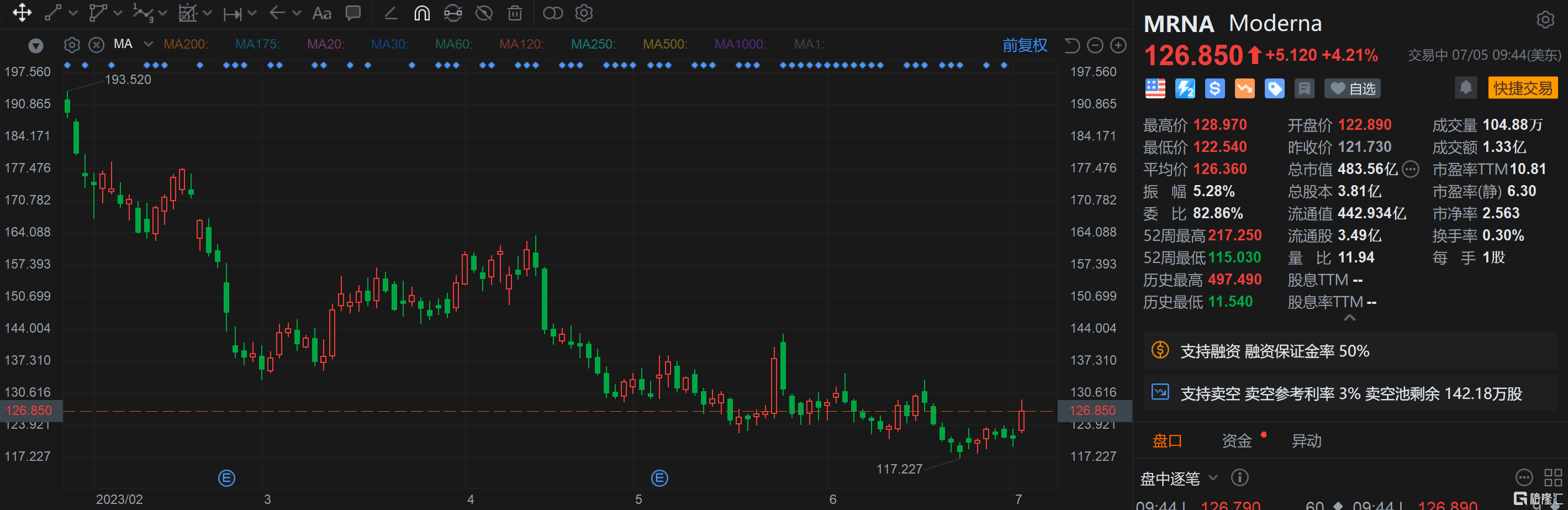Expand the MA indicator dropdown

147,44
